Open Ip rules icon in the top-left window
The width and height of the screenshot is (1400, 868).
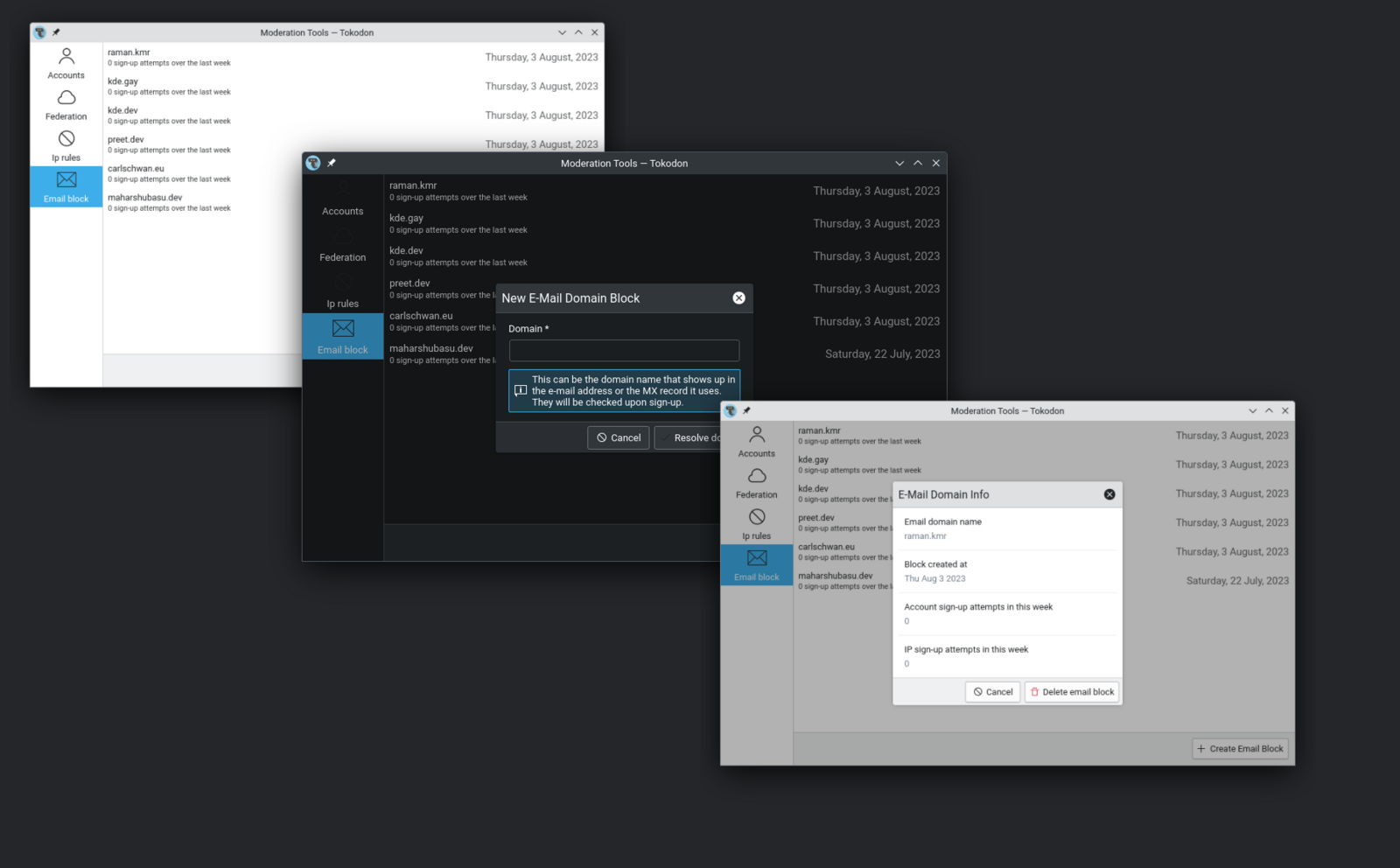click(66, 139)
